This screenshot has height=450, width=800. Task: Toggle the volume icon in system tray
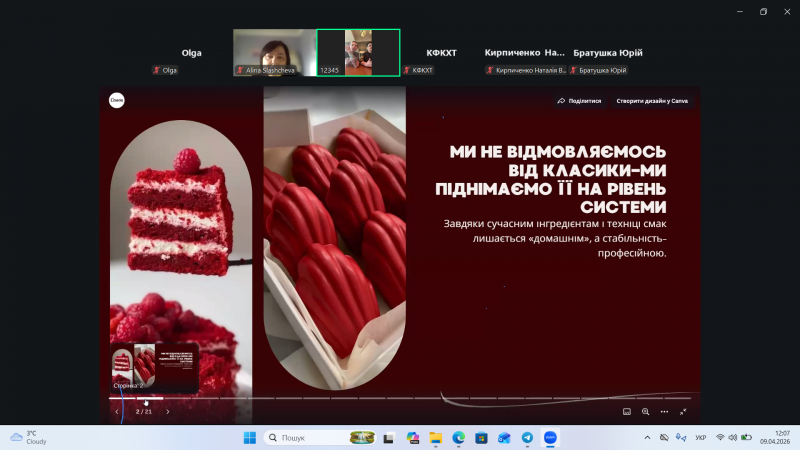(x=733, y=438)
